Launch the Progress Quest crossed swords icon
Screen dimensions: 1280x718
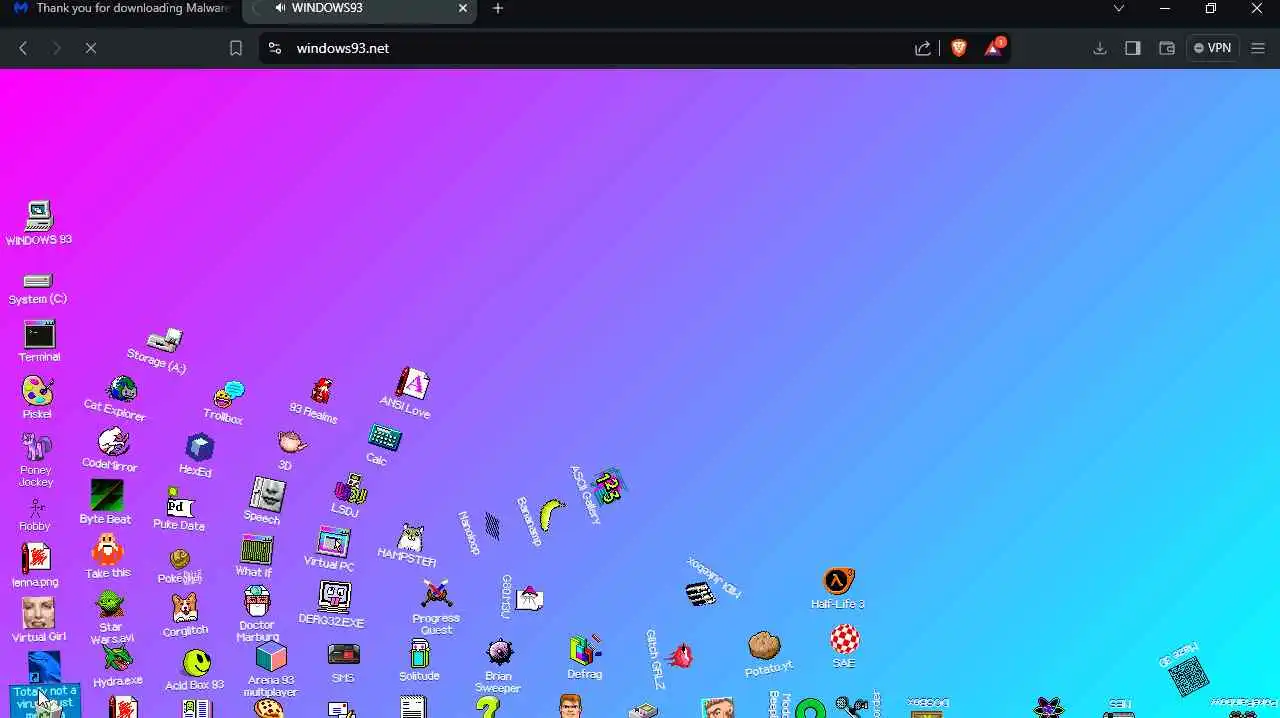coord(436,594)
